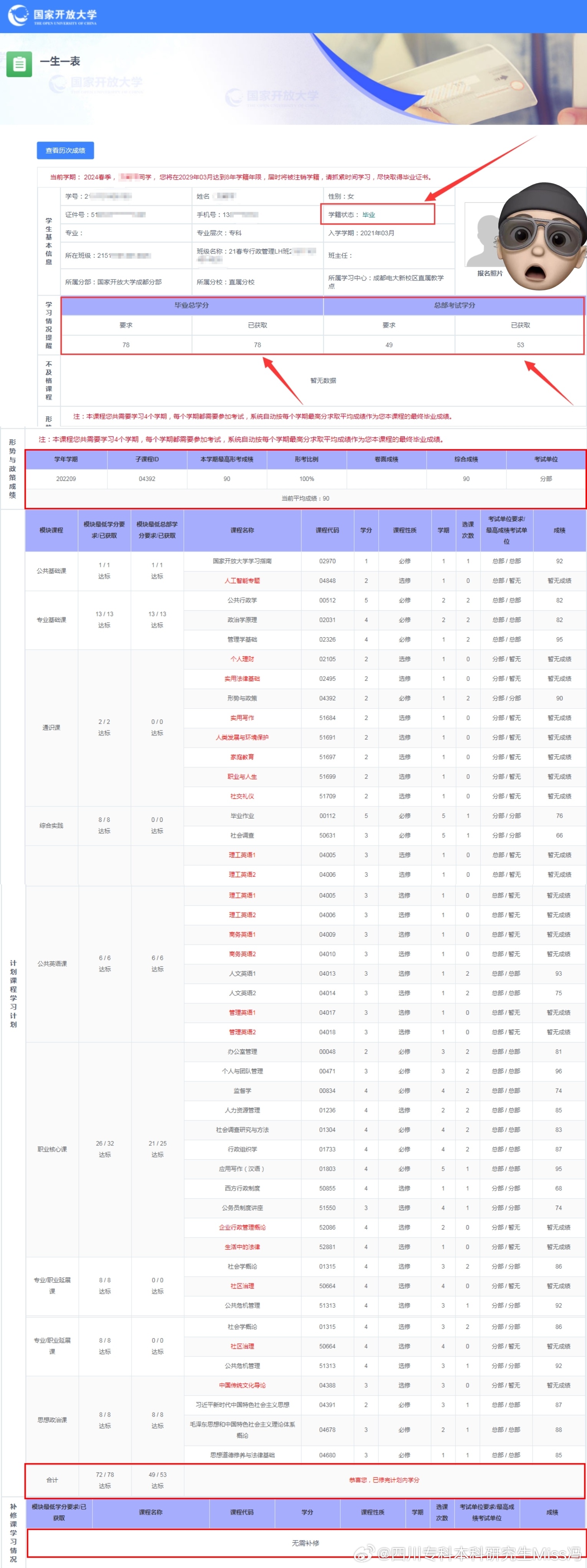Select the 社会调查 course
587x1568 pixels.
tap(242, 836)
